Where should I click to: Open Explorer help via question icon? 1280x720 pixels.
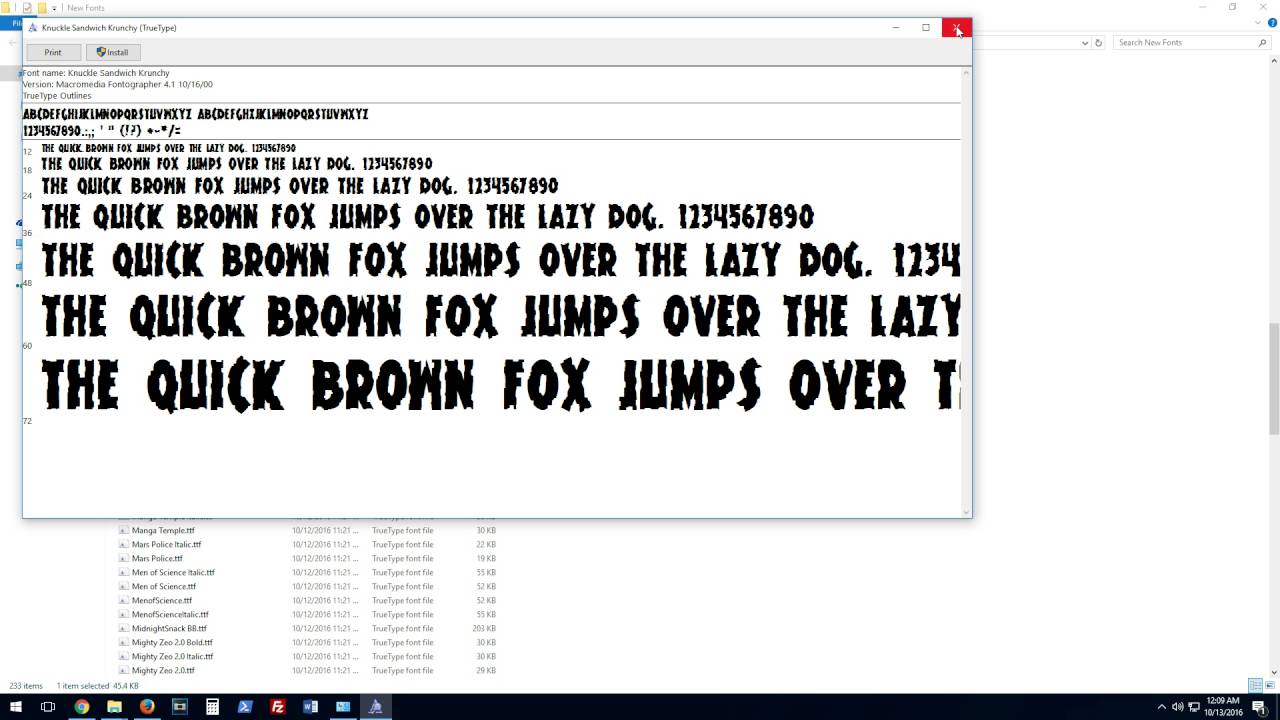[x=1270, y=23]
